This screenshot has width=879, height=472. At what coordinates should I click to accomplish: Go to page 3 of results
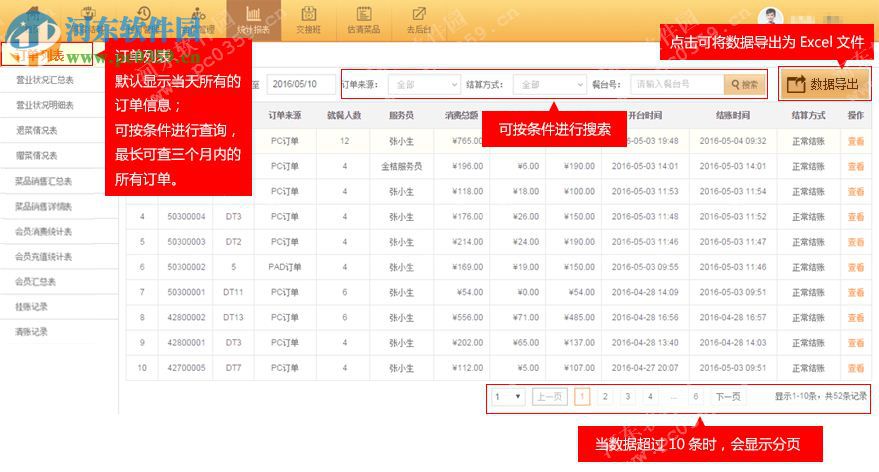(628, 397)
